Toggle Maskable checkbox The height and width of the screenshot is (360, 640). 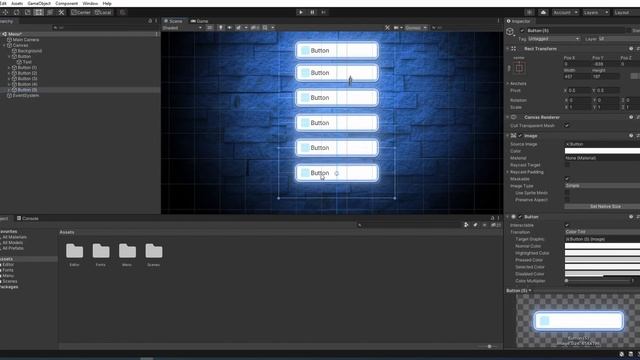[x=567, y=179]
